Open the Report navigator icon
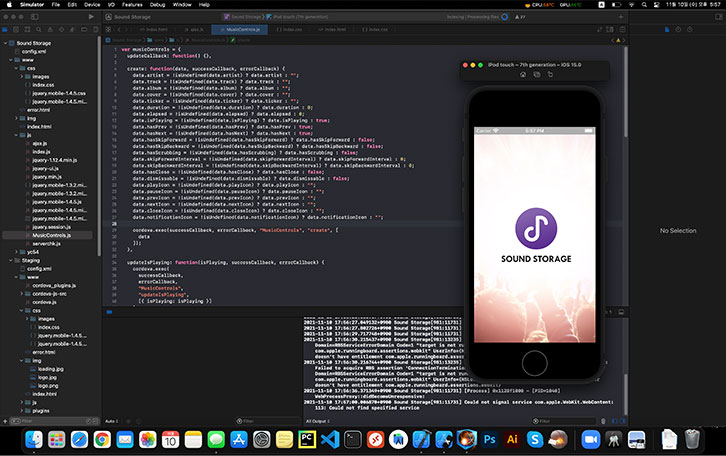This screenshot has width=726, height=456. [x=95, y=30]
